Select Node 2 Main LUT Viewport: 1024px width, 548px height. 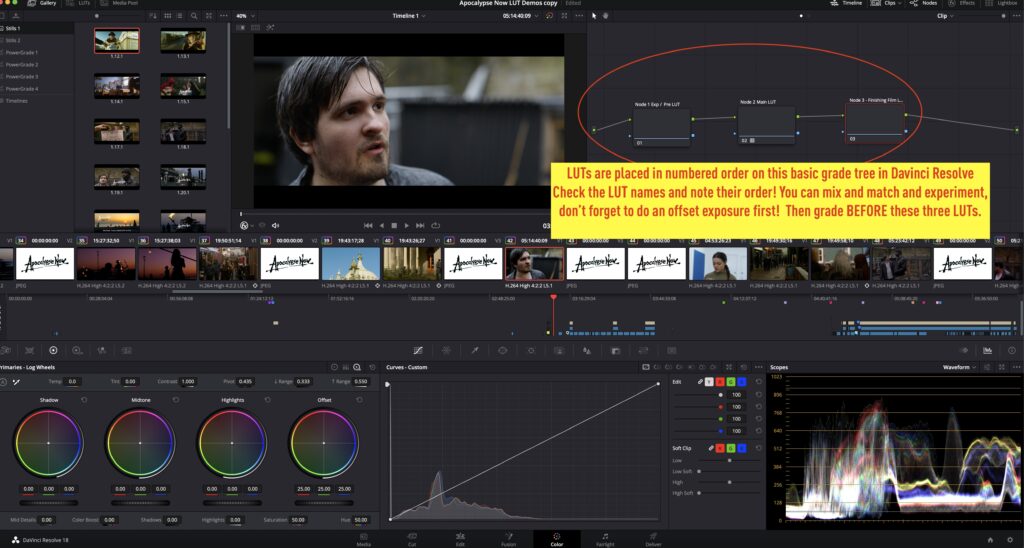(767, 125)
